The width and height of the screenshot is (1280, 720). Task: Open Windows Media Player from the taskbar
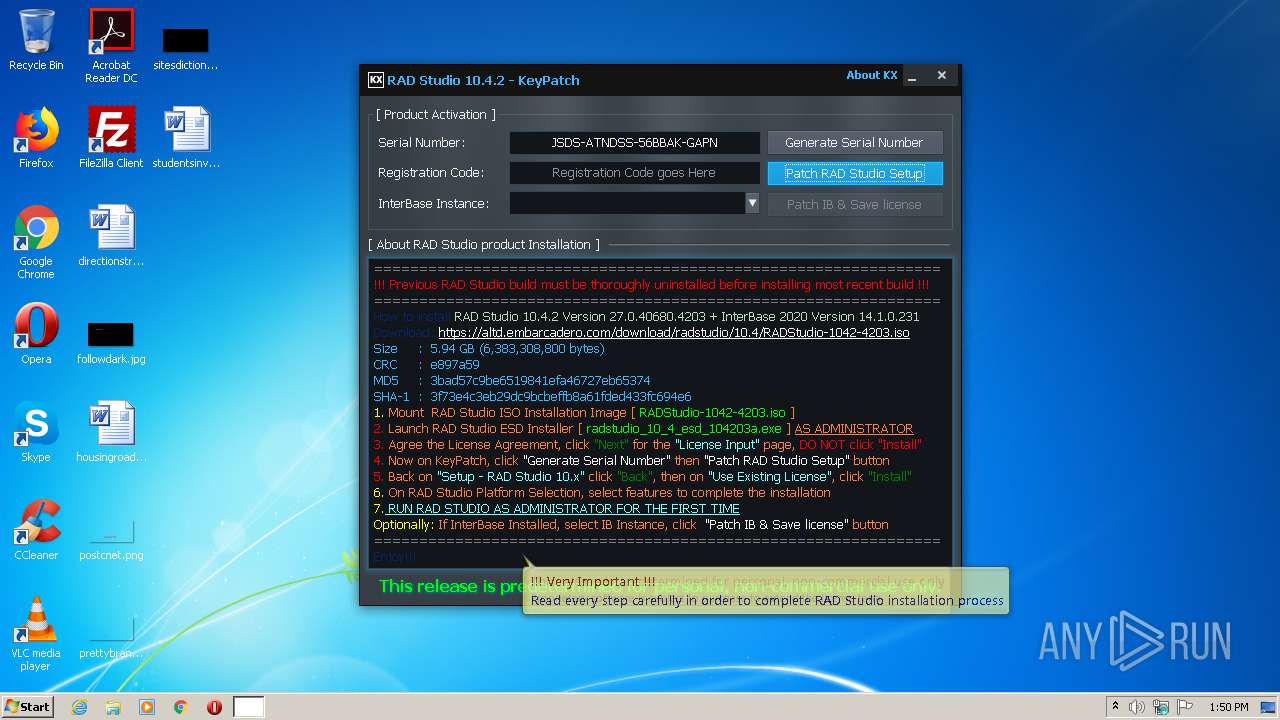tap(147, 707)
